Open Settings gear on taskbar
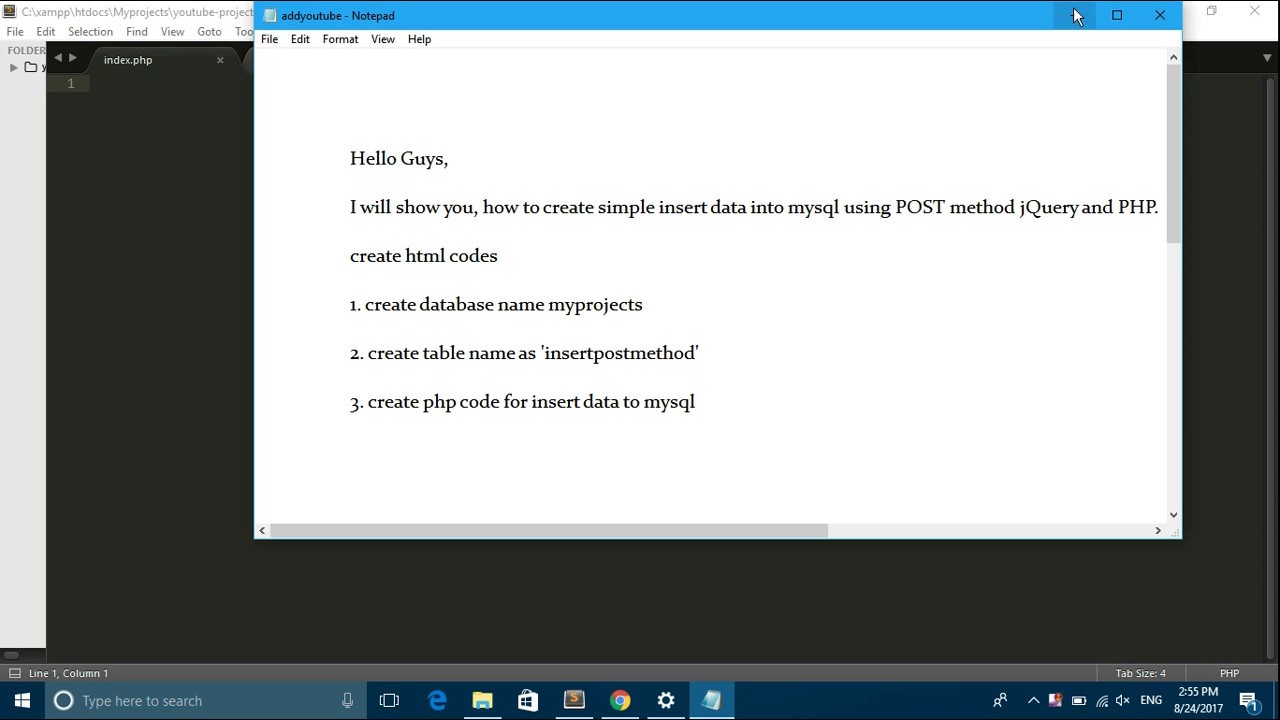This screenshot has width=1280, height=720. (666, 700)
